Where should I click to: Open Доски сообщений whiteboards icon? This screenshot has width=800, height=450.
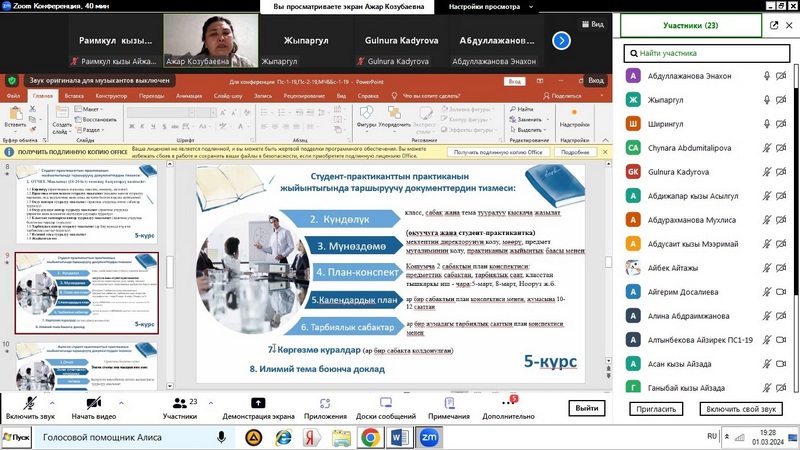coord(385,403)
